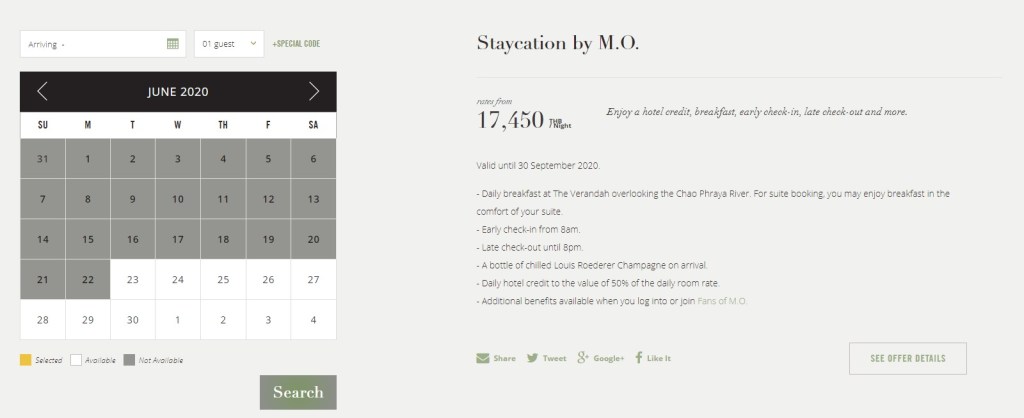Choose June 30 in the calendar

(x=132, y=320)
